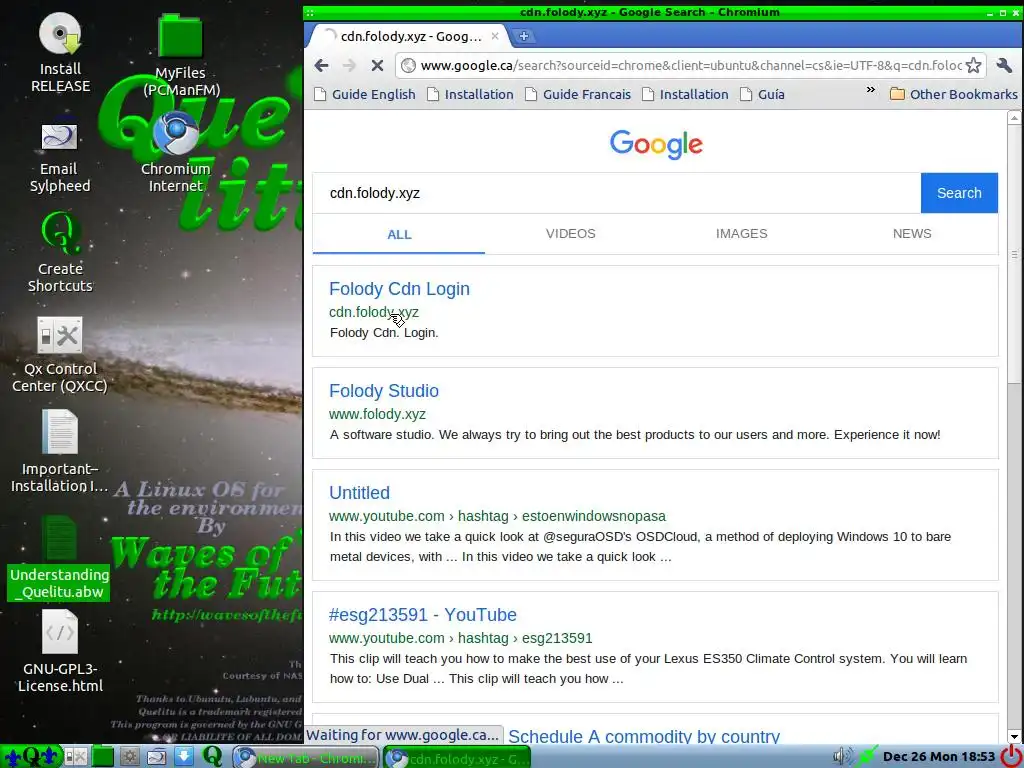Open the Sylpheed mail icon in taskbar
1024x768 pixels.
coord(157,756)
